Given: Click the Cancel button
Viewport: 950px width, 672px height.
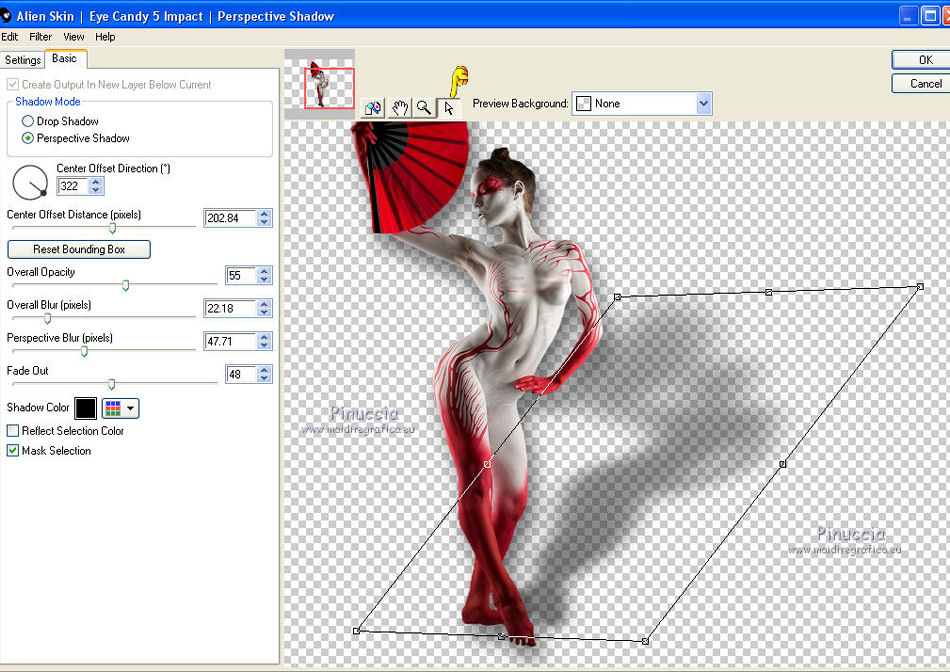Looking at the screenshot, I should coord(925,84).
